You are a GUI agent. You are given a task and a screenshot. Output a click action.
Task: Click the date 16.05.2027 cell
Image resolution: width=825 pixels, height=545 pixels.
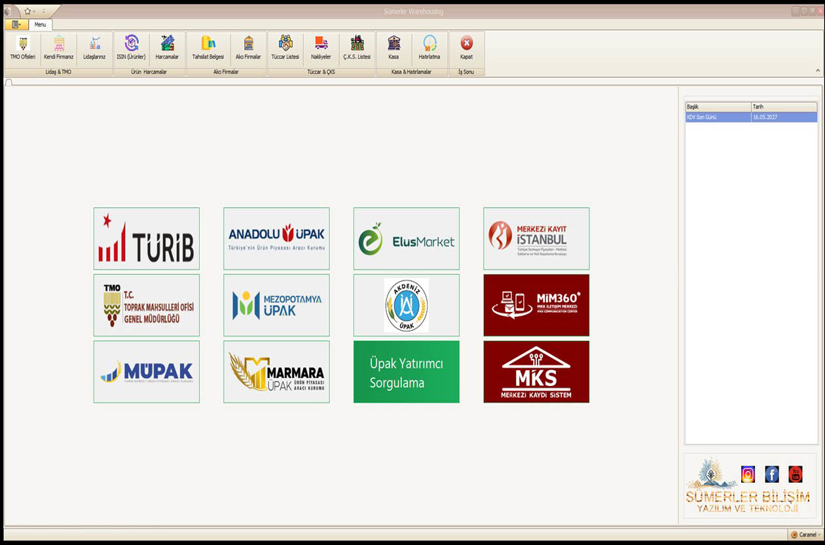tap(784, 117)
